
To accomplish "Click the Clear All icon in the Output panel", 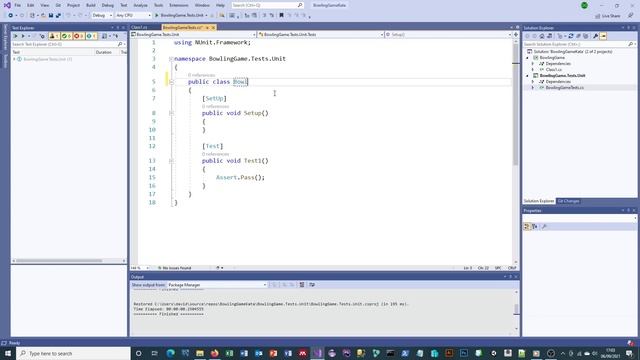I will tap(302, 285).
